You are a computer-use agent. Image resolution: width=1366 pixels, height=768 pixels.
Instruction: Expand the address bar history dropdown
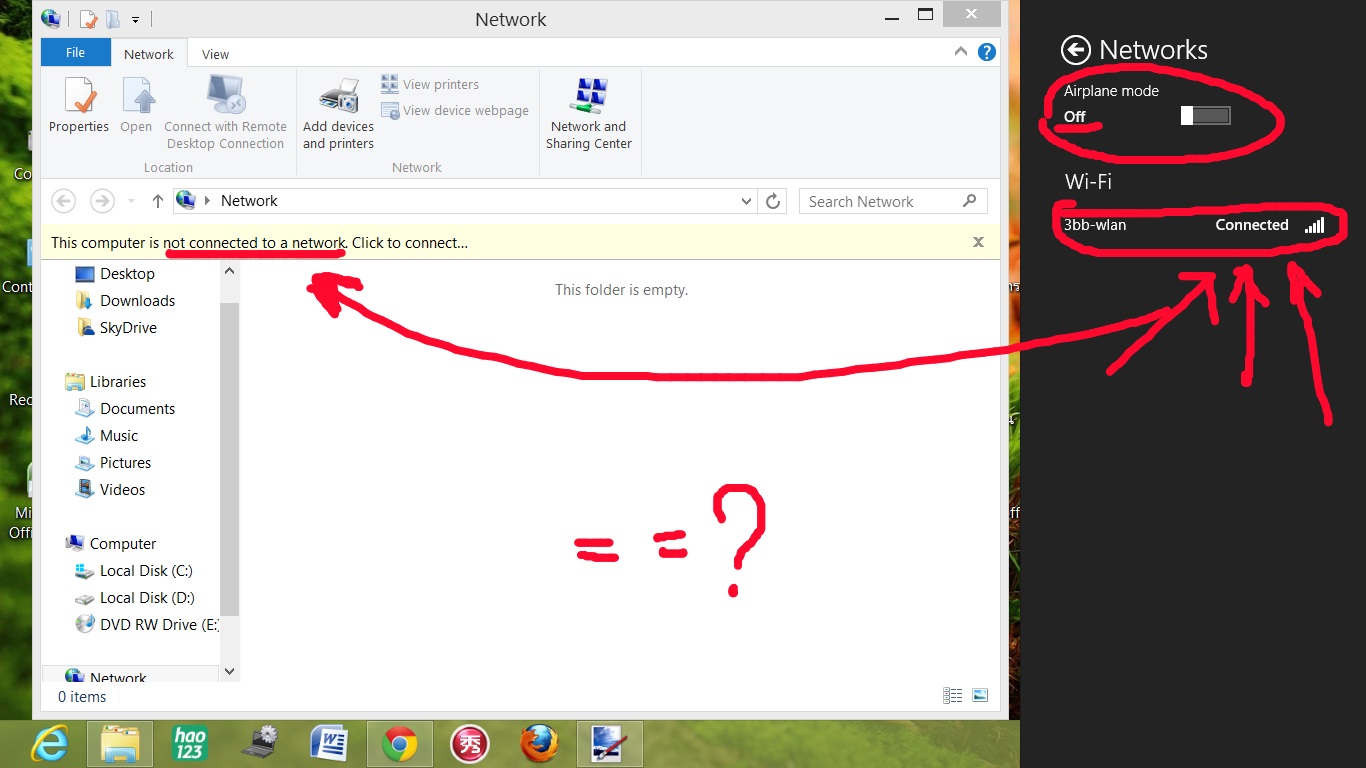click(746, 201)
